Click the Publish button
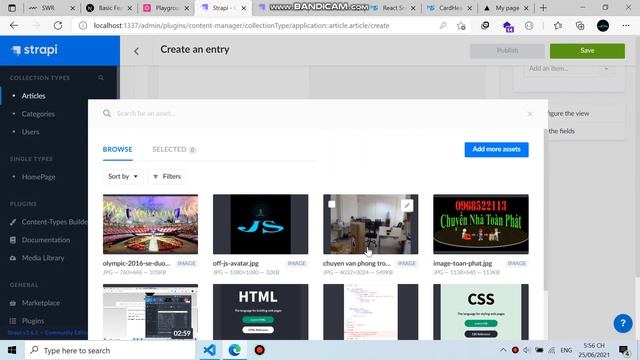 tap(507, 51)
